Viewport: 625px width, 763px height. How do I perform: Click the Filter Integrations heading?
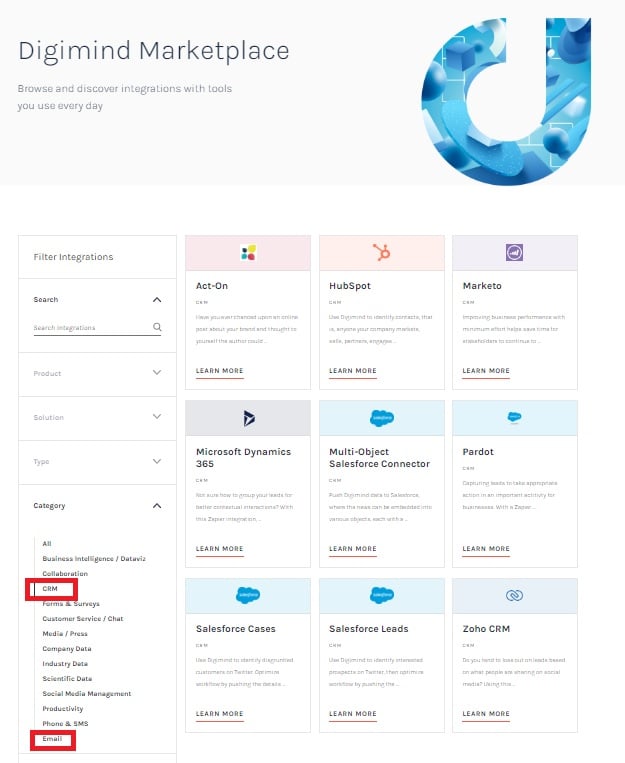click(73, 257)
